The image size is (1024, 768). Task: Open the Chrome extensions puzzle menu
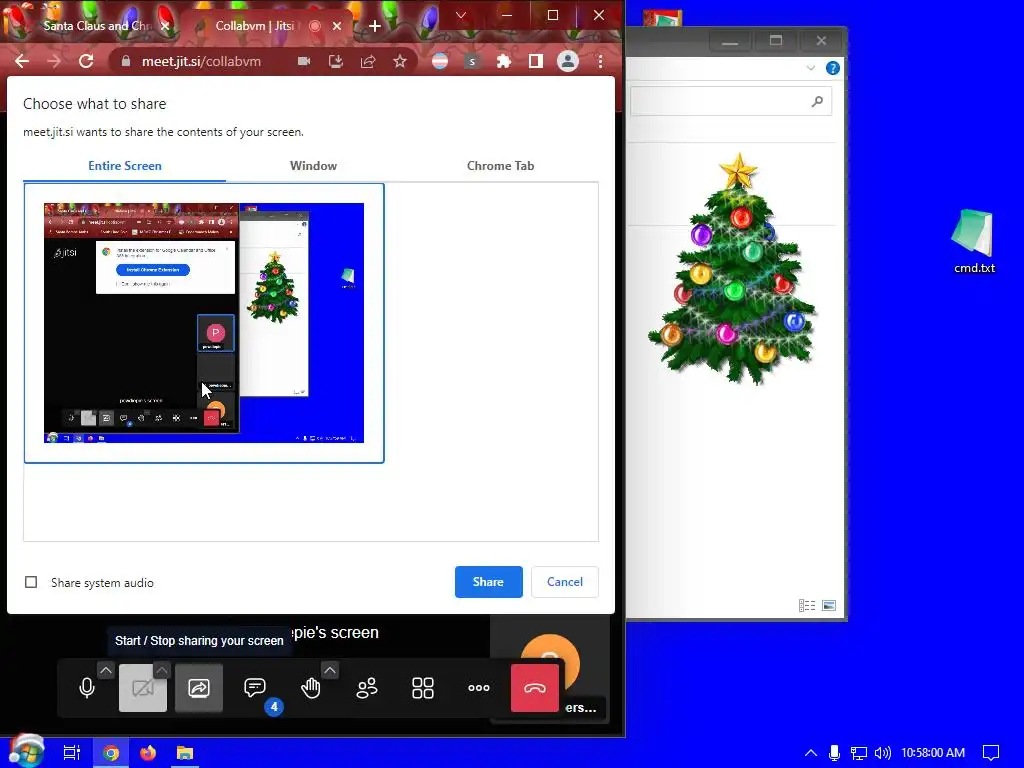point(504,61)
